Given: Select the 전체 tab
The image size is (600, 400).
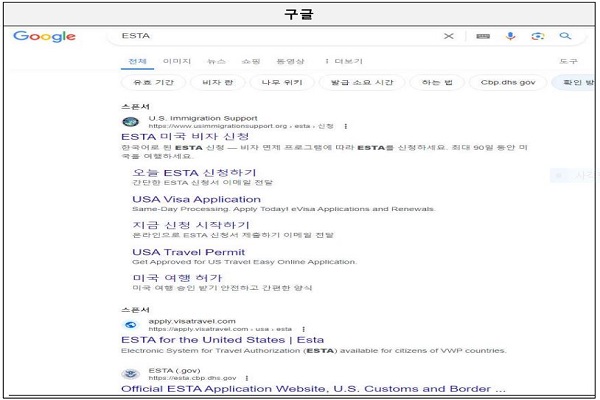Looking at the screenshot, I should click(x=137, y=61).
